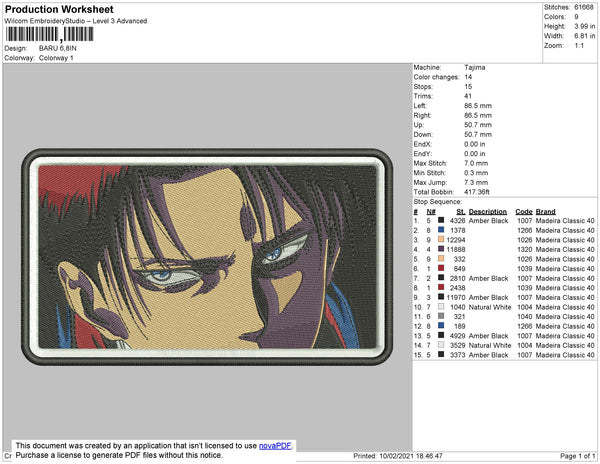This screenshot has height=464, width=600.
Task: Click the machine value 'Tajima'
Action: (474, 67)
